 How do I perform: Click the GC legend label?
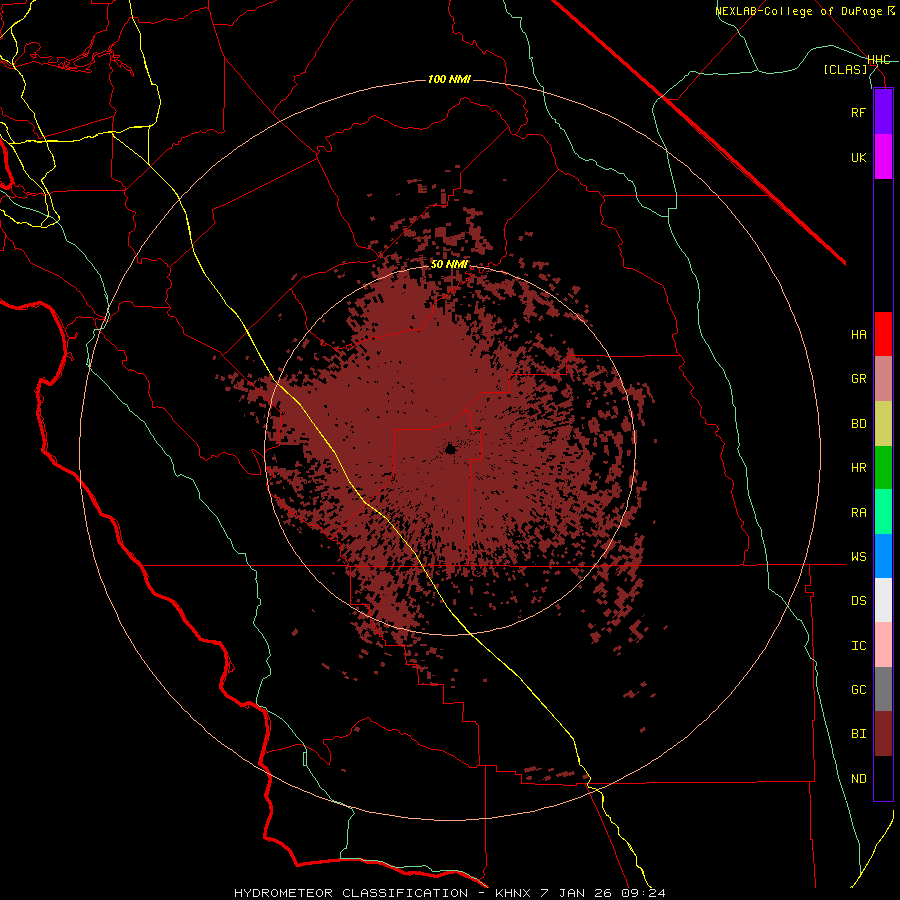click(x=859, y=689)
